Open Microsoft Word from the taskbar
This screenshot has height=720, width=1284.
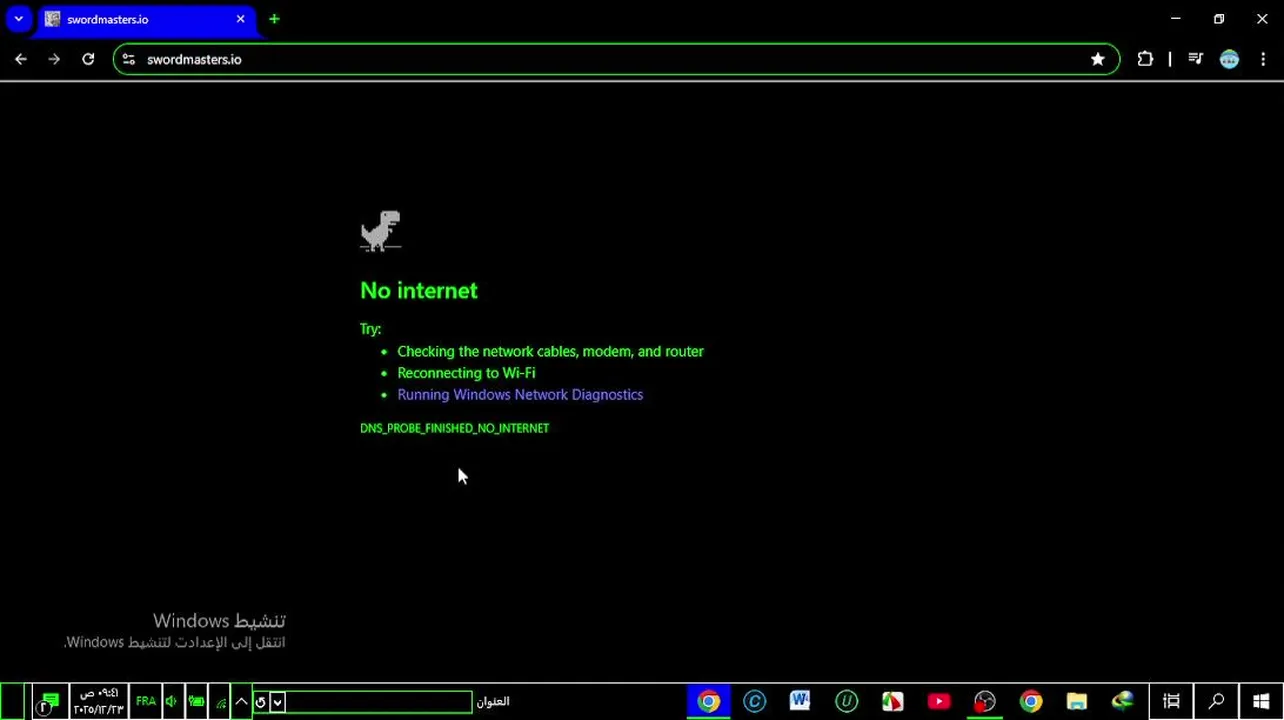click(800, 702)
